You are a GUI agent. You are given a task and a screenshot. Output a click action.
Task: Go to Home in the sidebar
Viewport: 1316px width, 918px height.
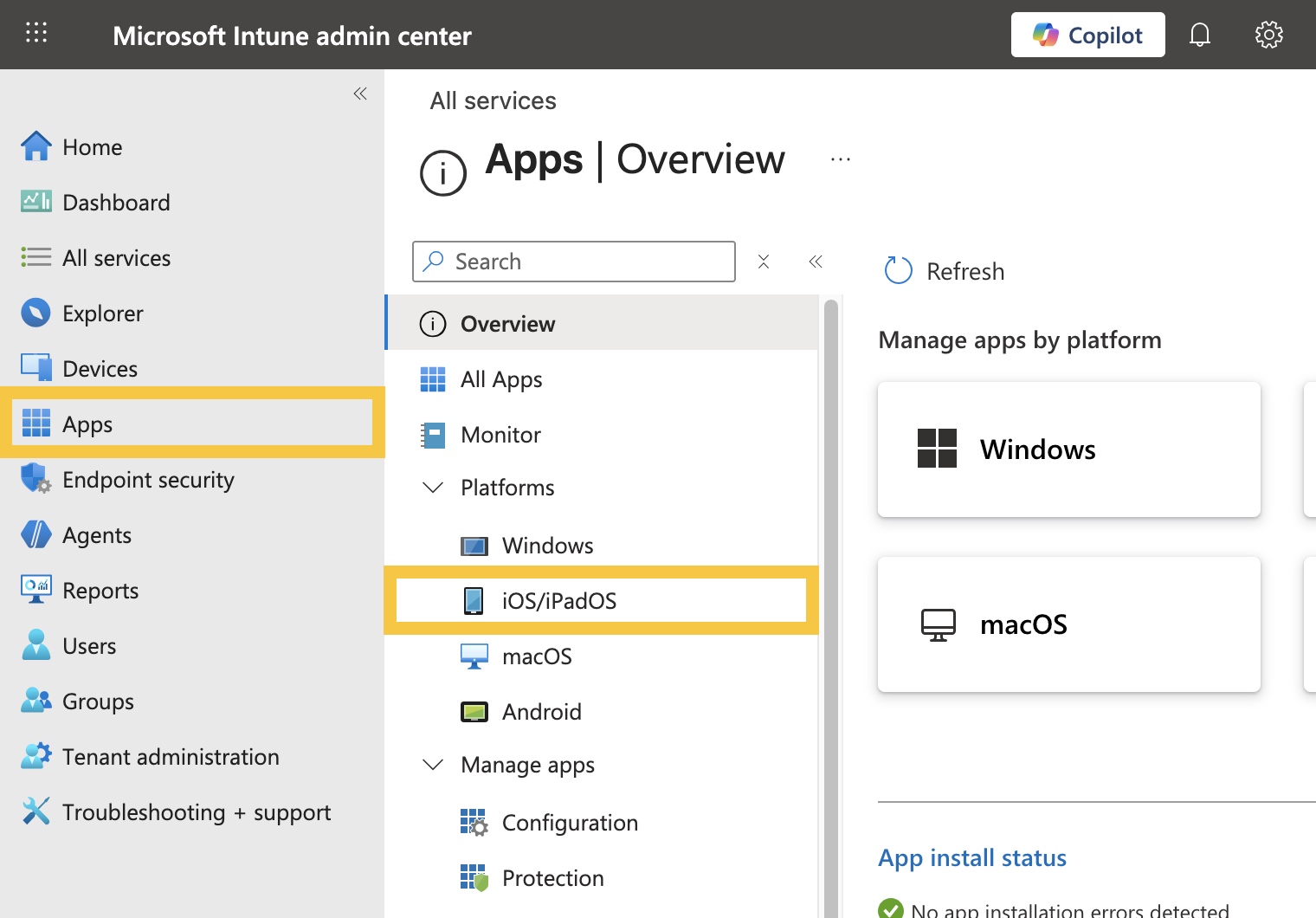coord(92,147)
